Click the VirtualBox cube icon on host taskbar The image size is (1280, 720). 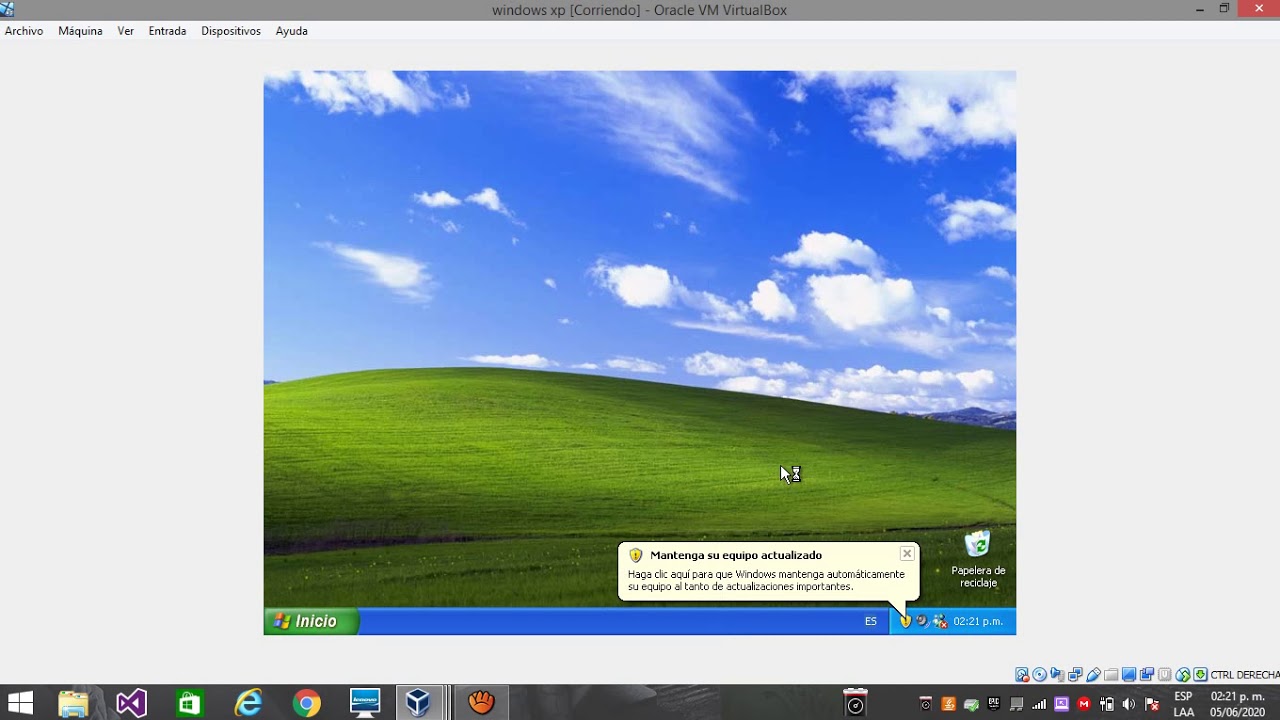(418, 704)
